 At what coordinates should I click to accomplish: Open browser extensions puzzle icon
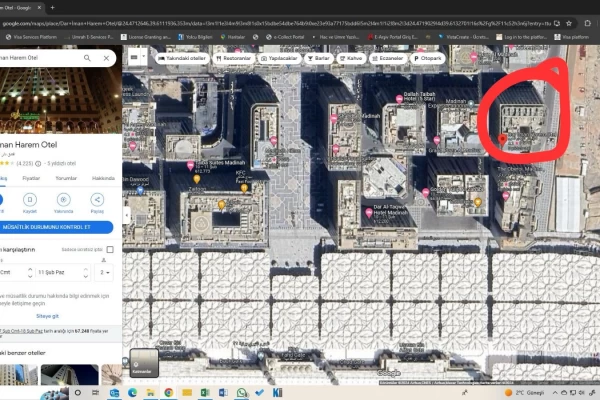[588, 24]
